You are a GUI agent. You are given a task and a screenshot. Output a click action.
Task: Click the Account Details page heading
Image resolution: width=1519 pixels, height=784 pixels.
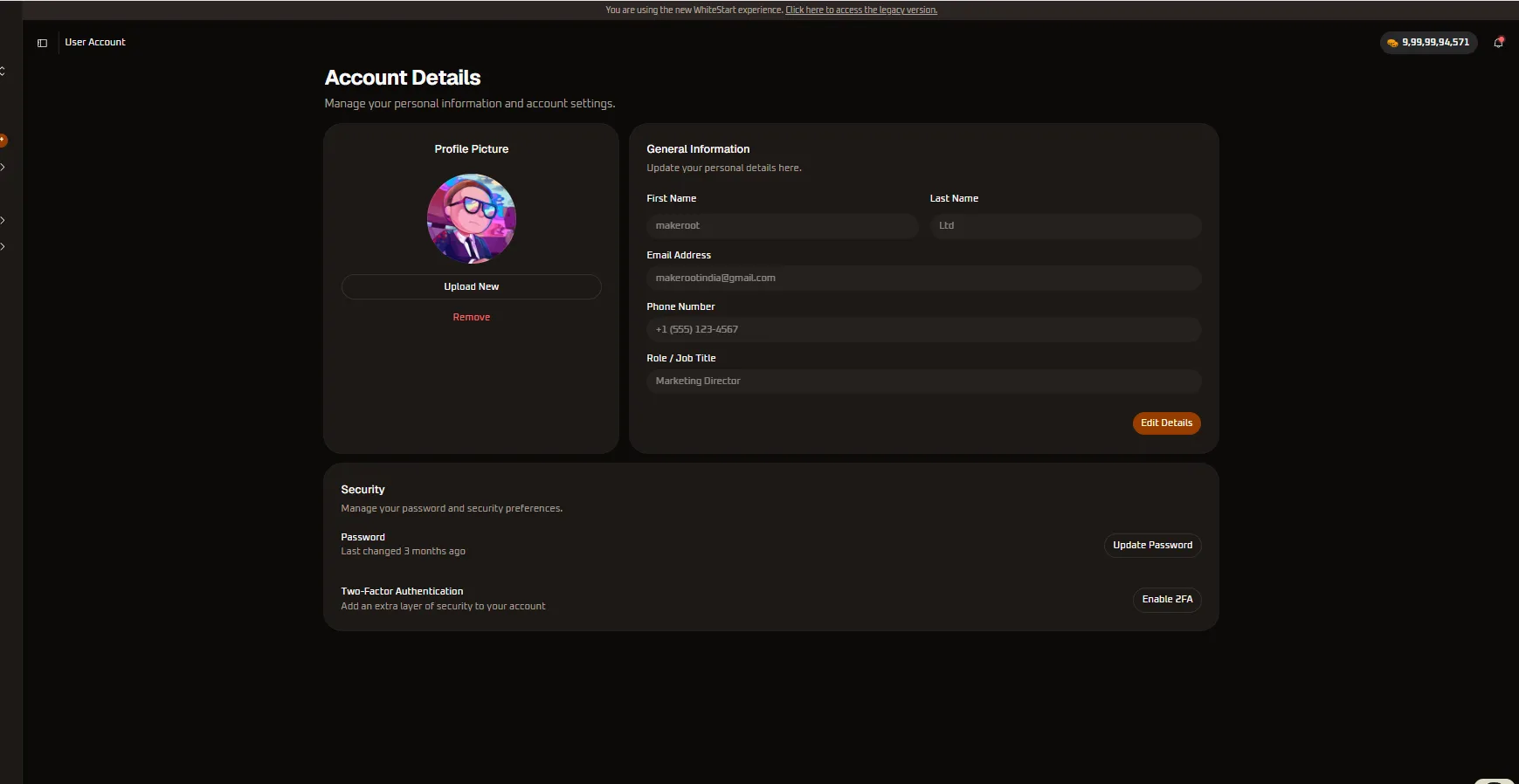(403, 78)
